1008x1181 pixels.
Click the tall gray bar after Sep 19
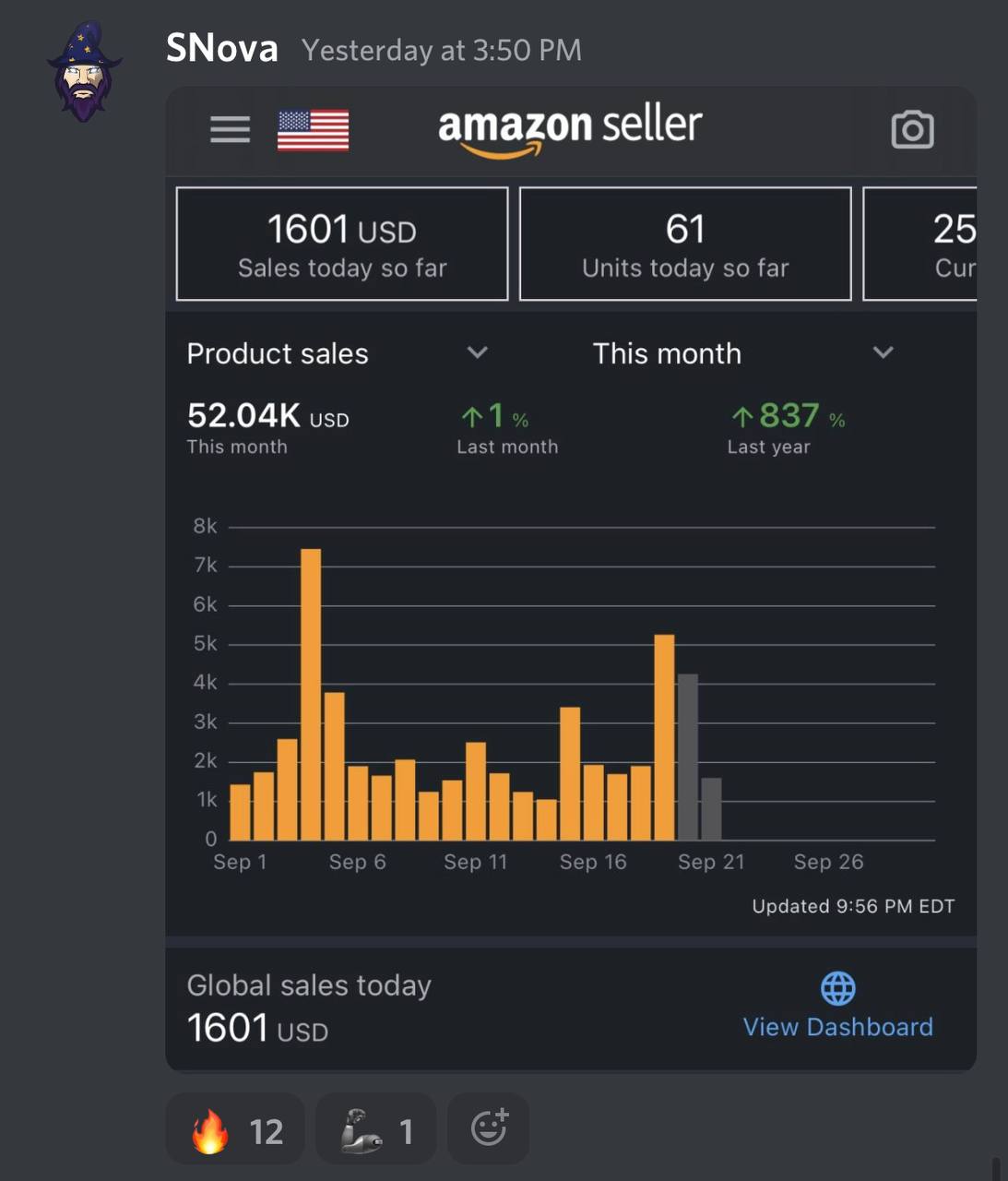[687, 757]
